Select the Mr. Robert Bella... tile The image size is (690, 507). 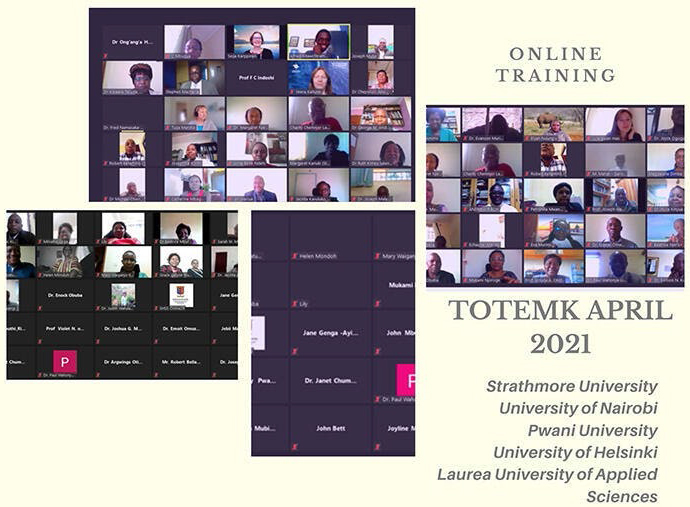pos(181,362)
